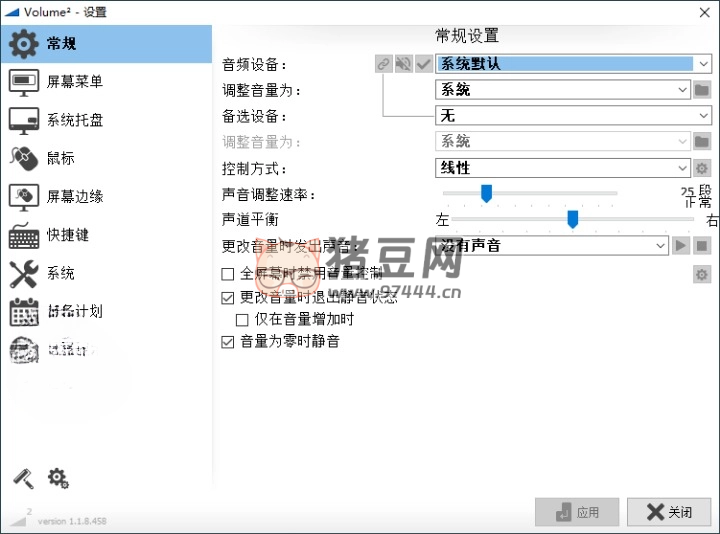Viewport: 720px width, 534px height.
Task: Play the volume change sound preview
Action: [x=681, y=245]
